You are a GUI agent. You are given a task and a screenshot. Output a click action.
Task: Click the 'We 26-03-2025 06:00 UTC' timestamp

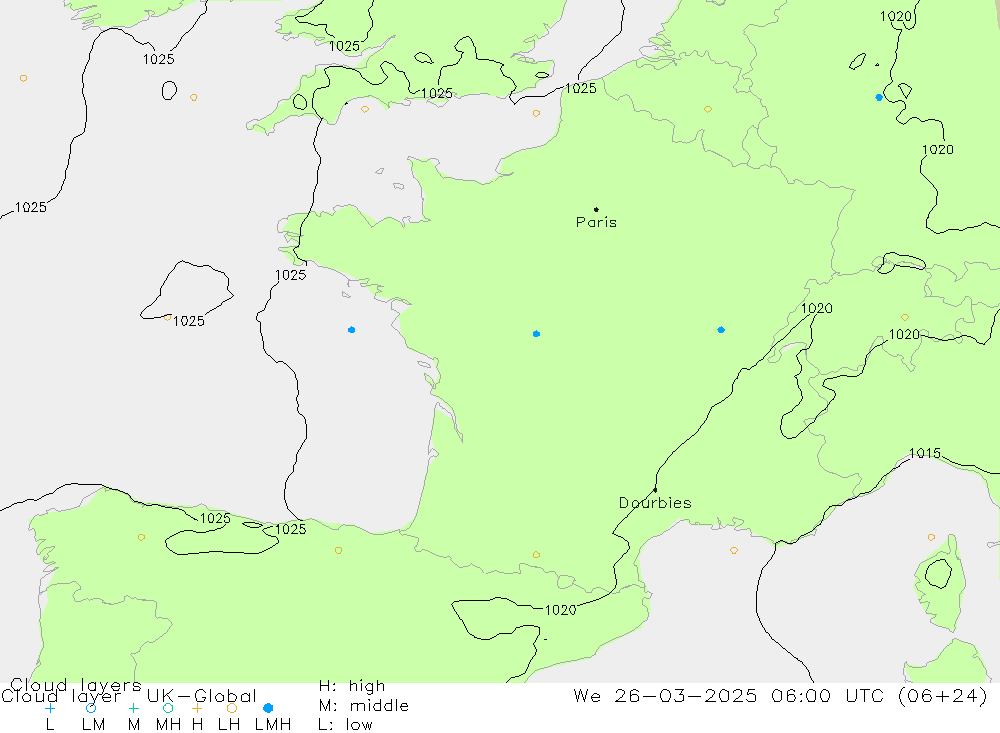coord(731,695)
